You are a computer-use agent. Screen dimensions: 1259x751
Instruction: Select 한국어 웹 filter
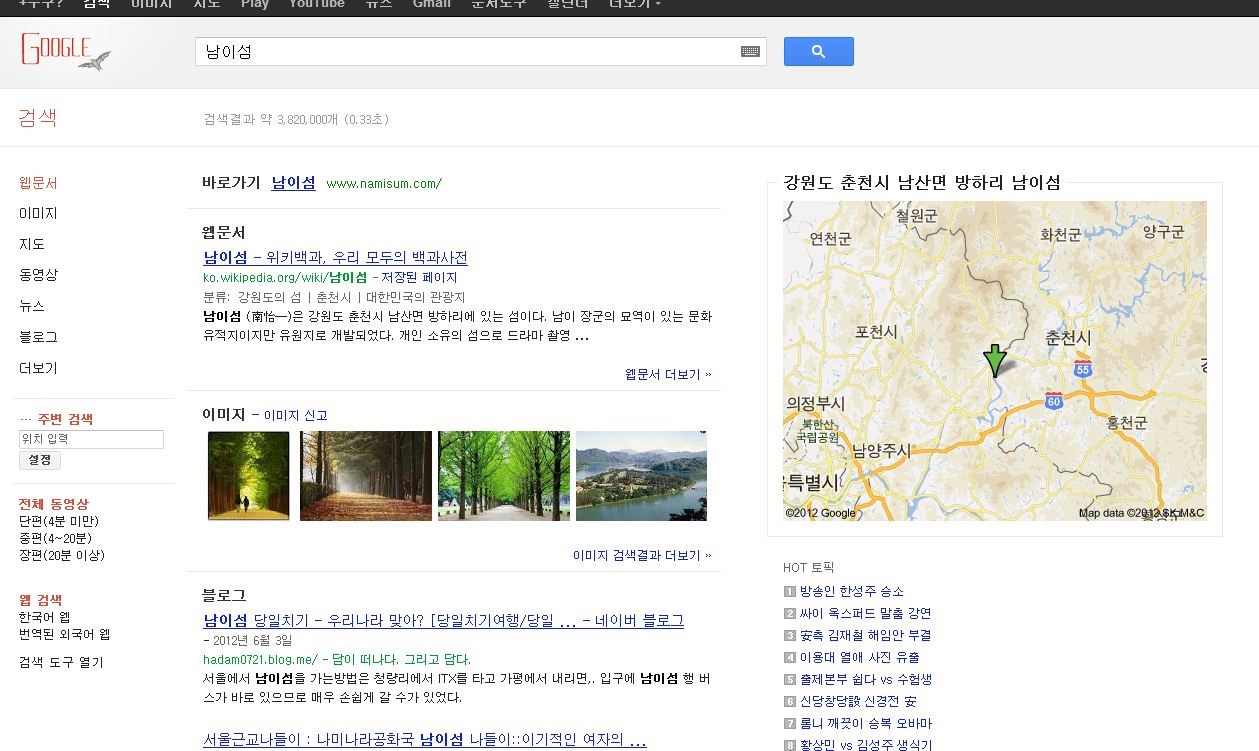point(45,617)
